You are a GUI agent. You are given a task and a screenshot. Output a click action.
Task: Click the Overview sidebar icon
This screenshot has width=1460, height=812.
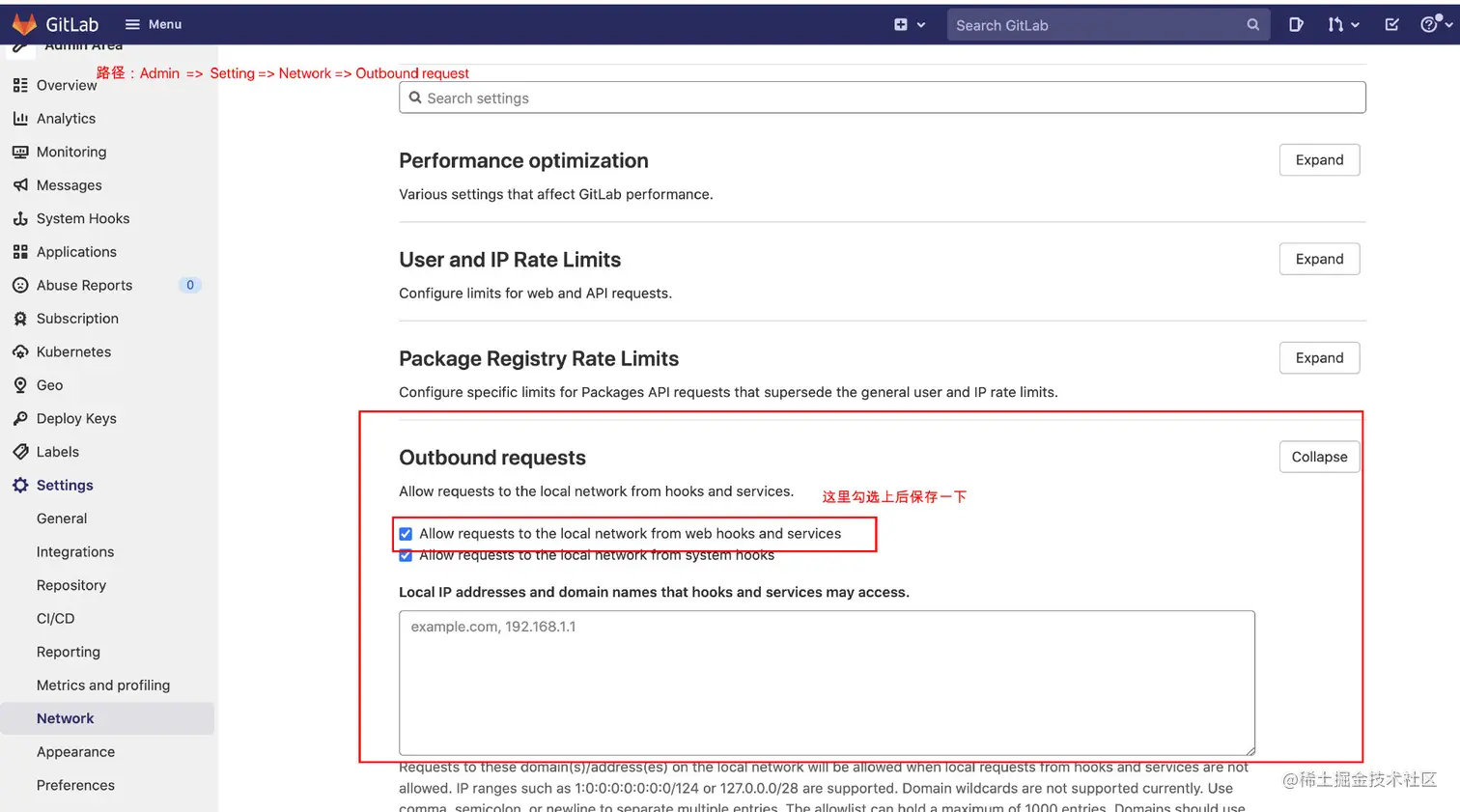click(x=20, y=85)
